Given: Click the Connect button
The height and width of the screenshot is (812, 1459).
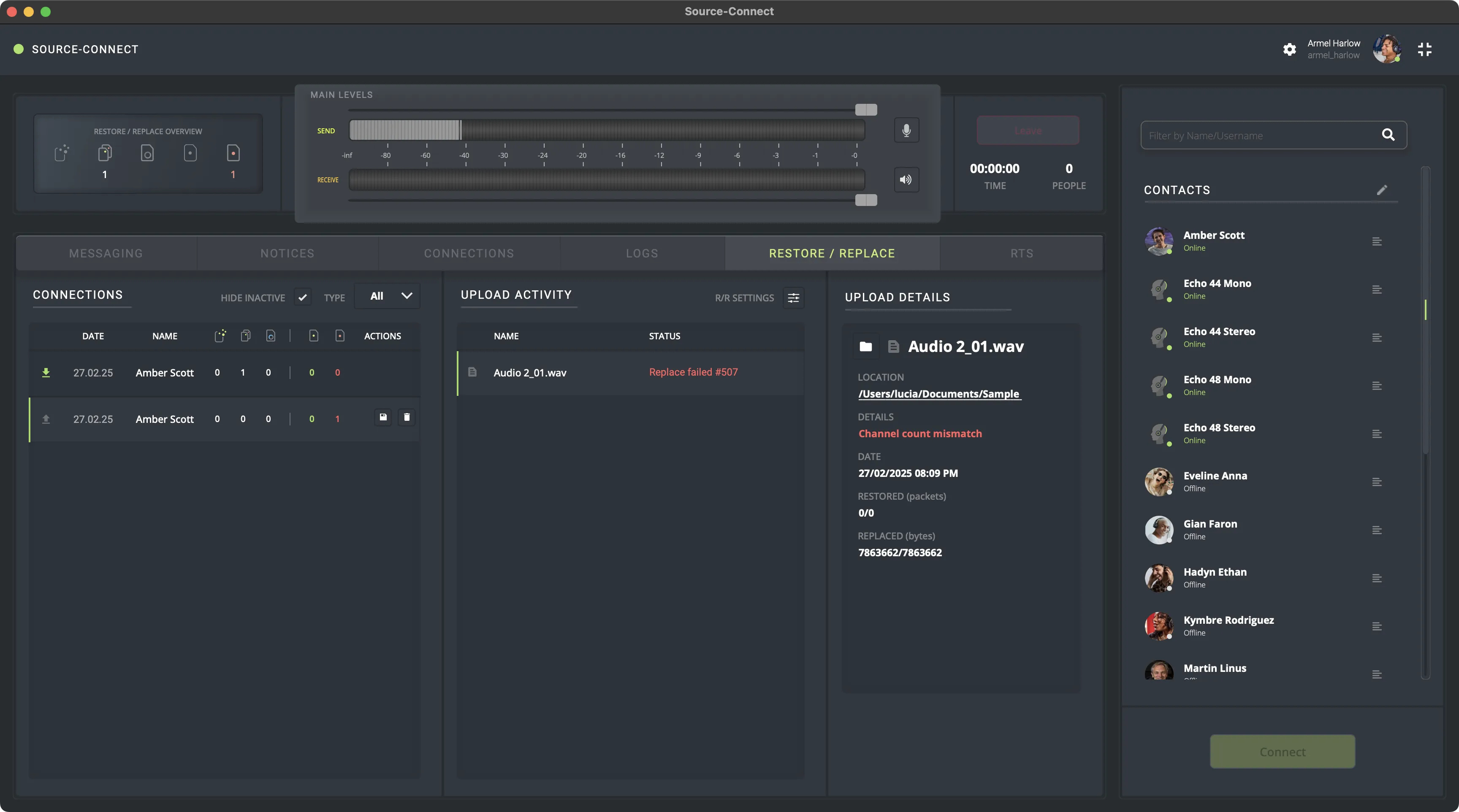Looking at the screenshot, I should (x=1282, y=751).
